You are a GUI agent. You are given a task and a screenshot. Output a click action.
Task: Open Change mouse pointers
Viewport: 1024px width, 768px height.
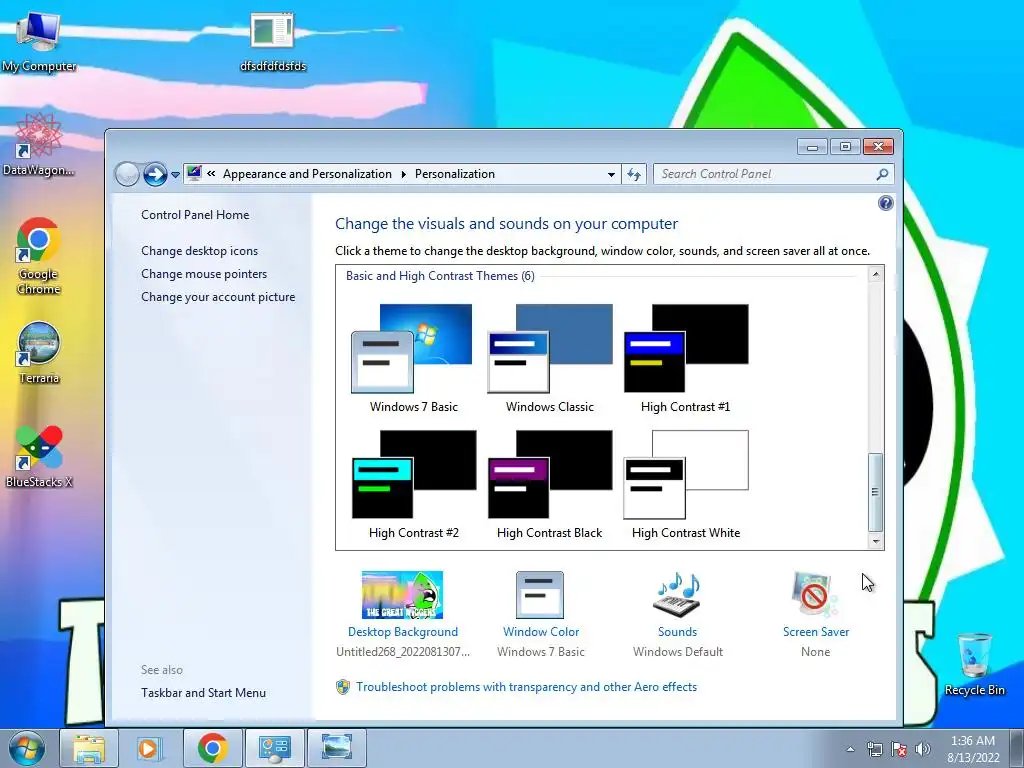tap(204, 274)
